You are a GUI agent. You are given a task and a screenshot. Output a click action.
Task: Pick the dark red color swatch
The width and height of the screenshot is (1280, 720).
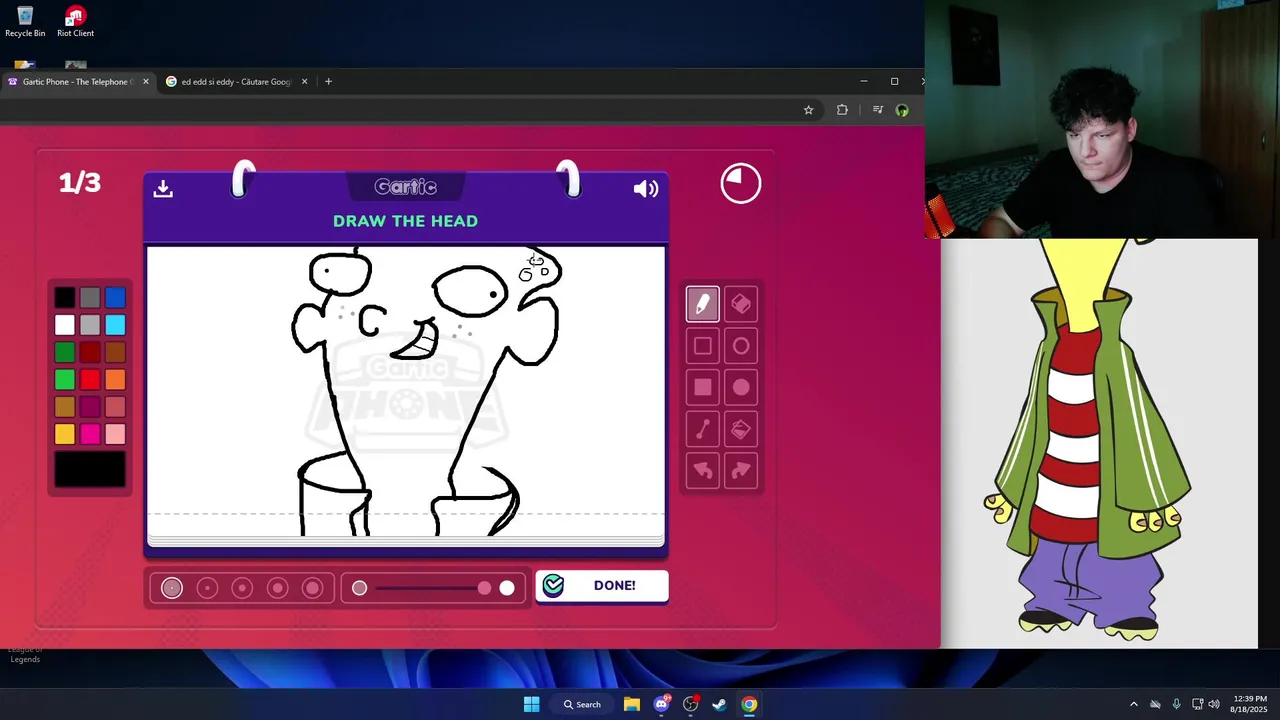[90, 352]
